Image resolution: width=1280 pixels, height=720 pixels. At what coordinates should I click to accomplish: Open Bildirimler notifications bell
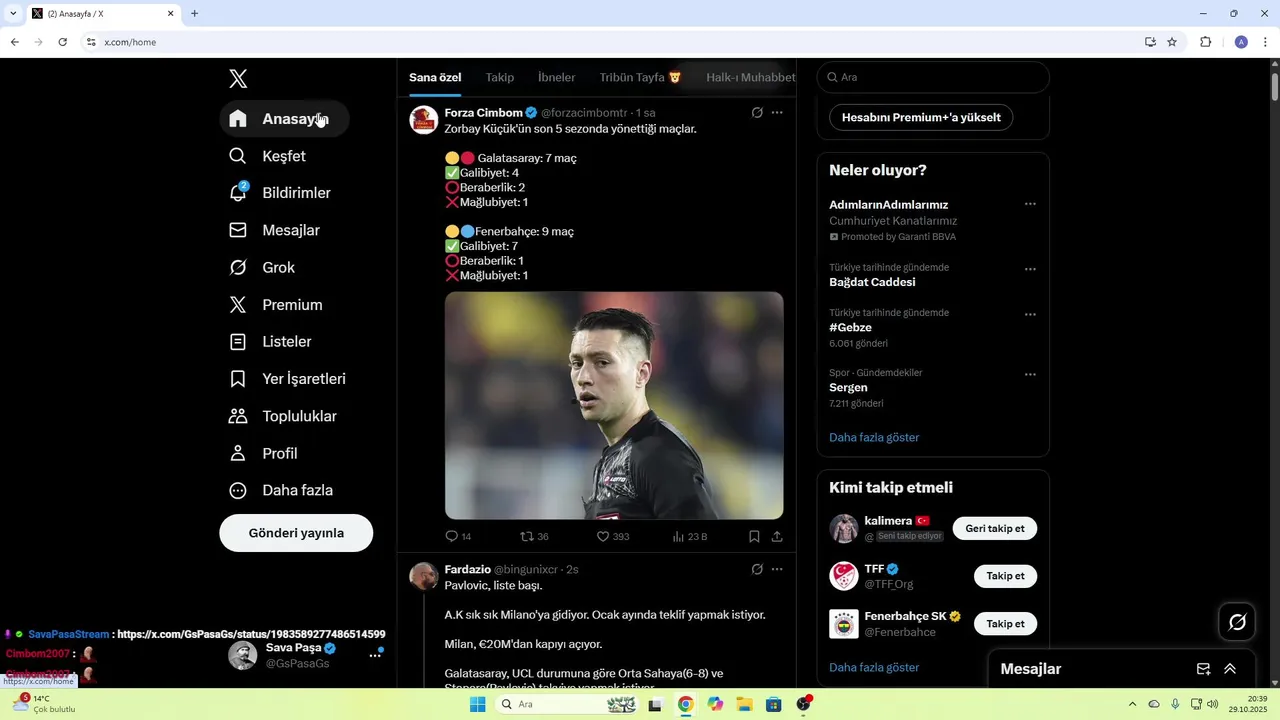click(280, 193)
